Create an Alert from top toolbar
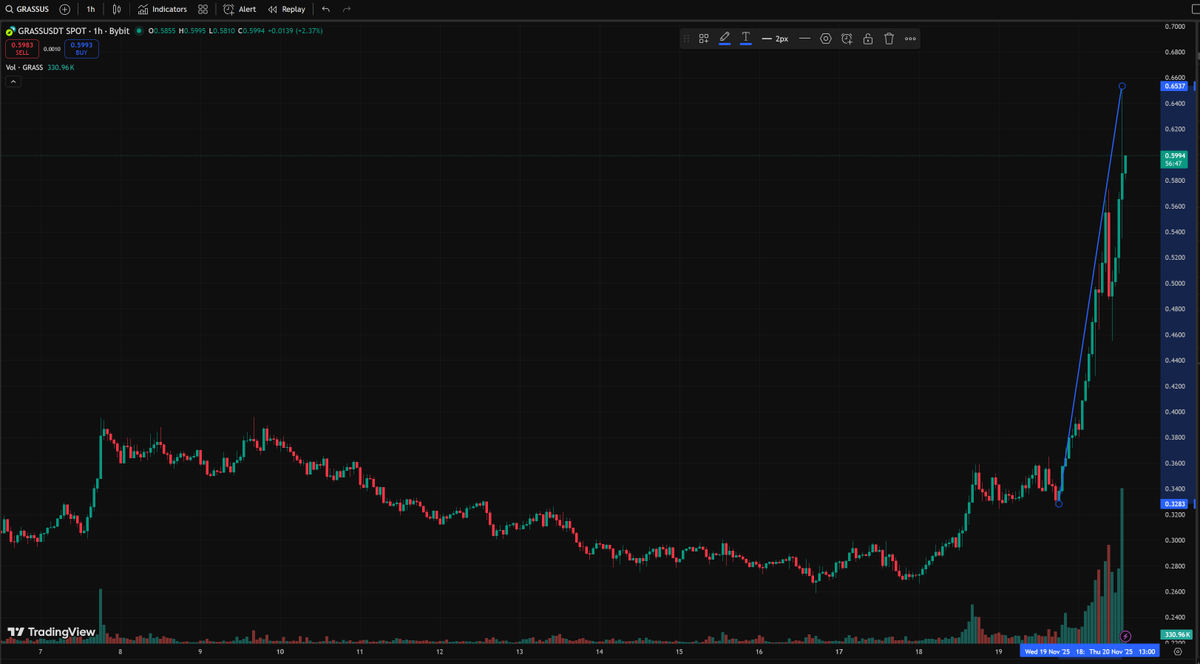This screenshot has width=1200, height=664. coord(240,9)
